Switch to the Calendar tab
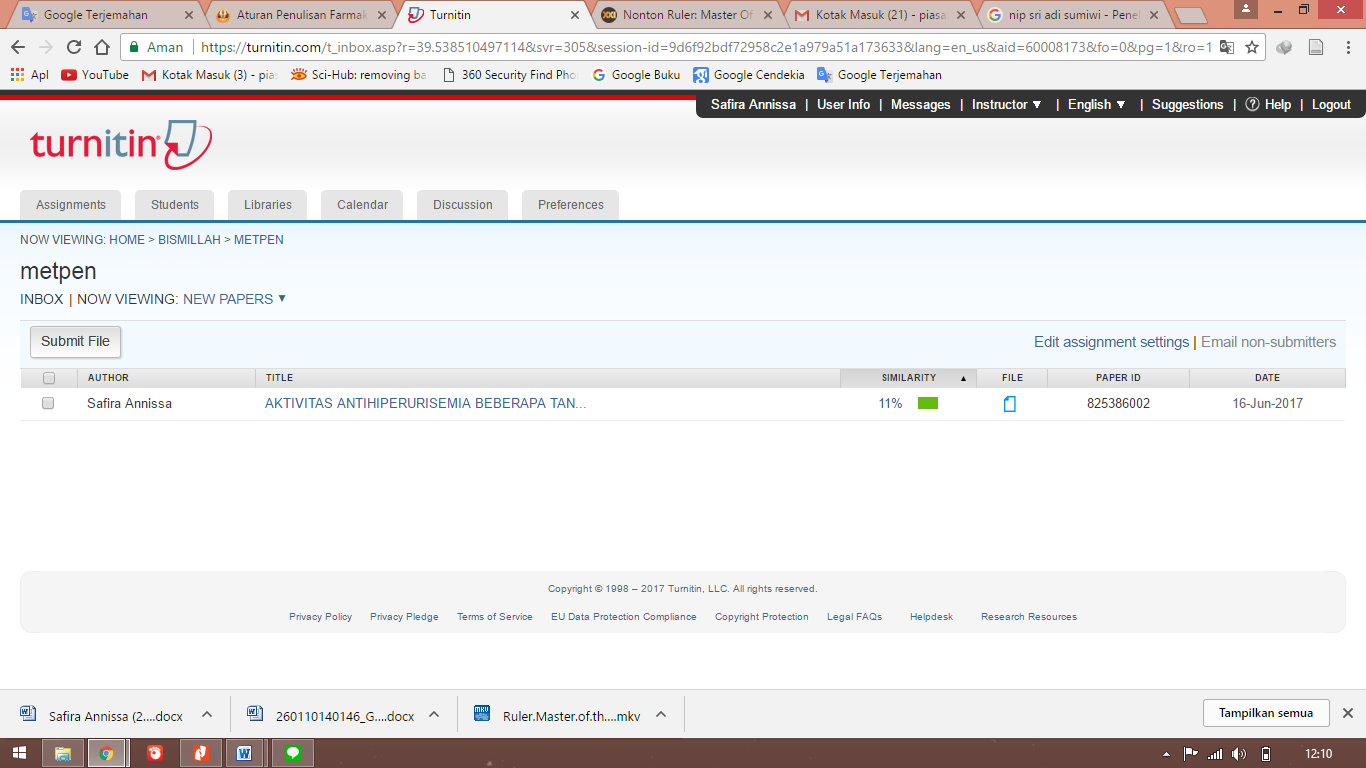Image resolution: width=1366 pixels, height=768 pixels. 362,205
